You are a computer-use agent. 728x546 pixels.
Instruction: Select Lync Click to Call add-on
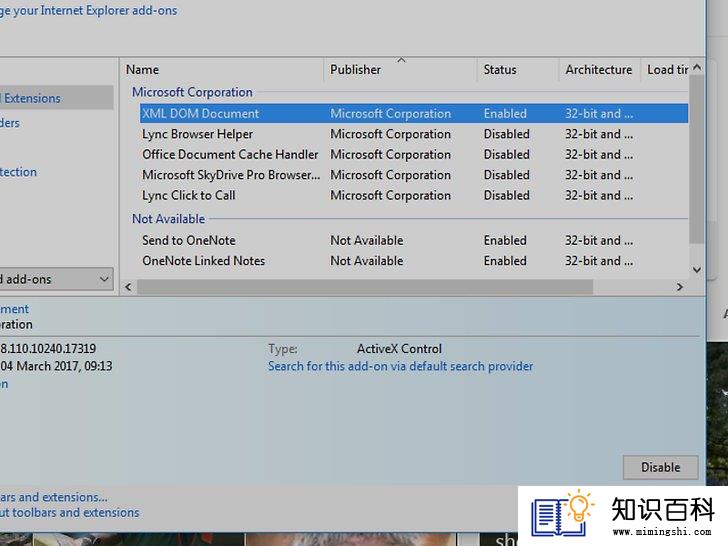414,195
